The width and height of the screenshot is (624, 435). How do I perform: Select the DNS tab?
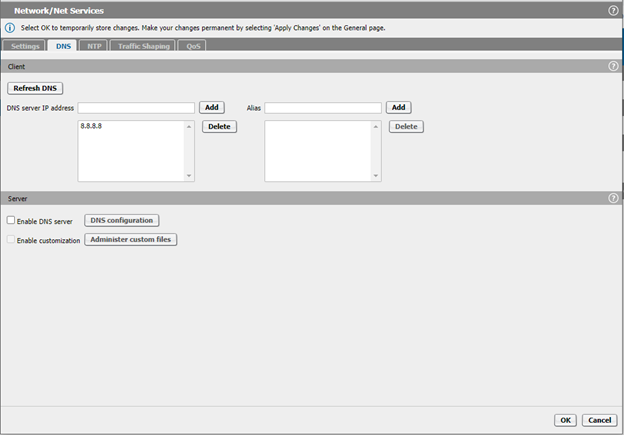click(x=63, y=46)
